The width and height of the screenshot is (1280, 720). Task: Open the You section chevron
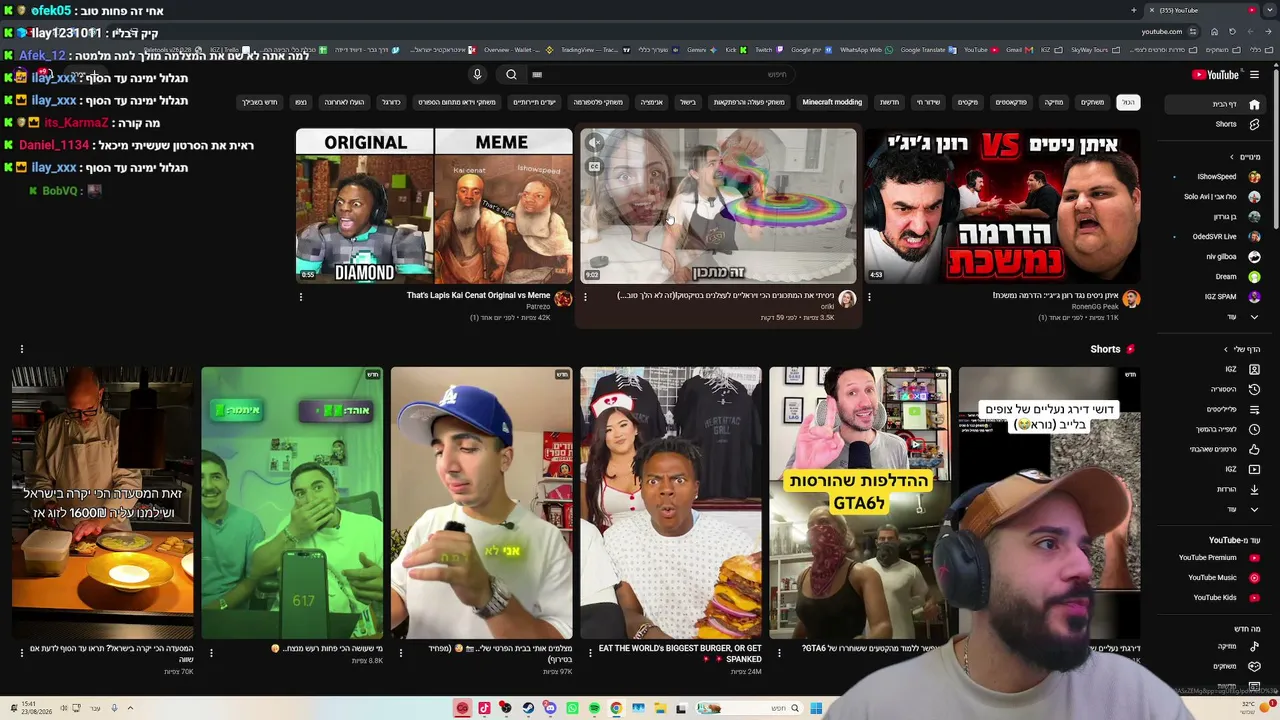(x=1227, y=349)
